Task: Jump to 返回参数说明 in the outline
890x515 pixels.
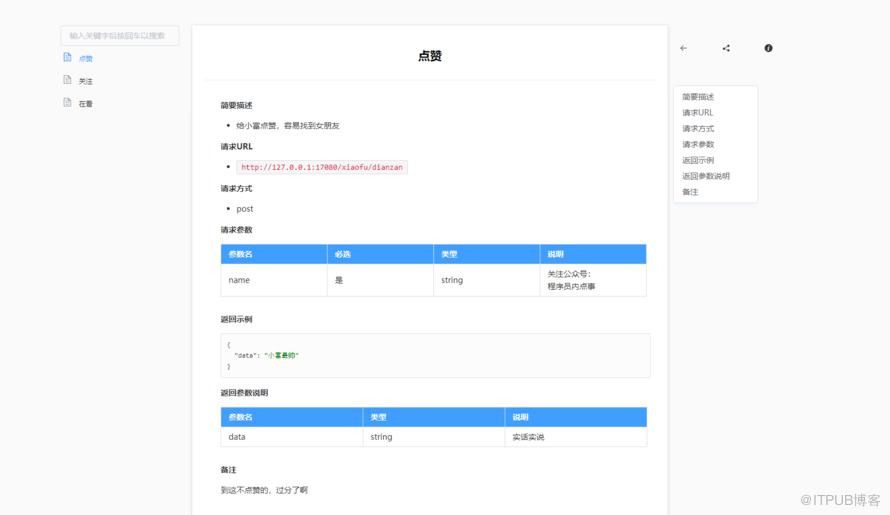Action: click(x=706, y=177)
